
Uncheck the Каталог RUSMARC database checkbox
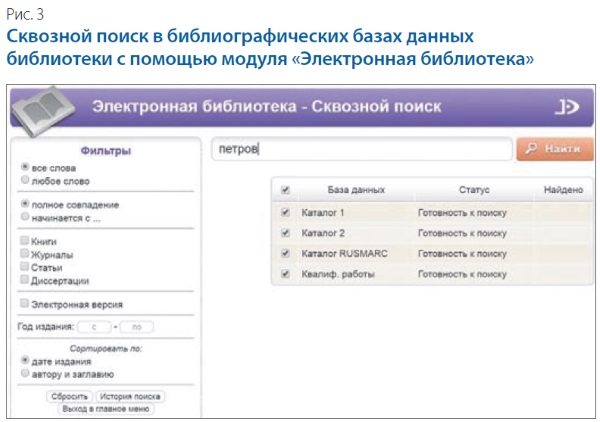[286, 253]
